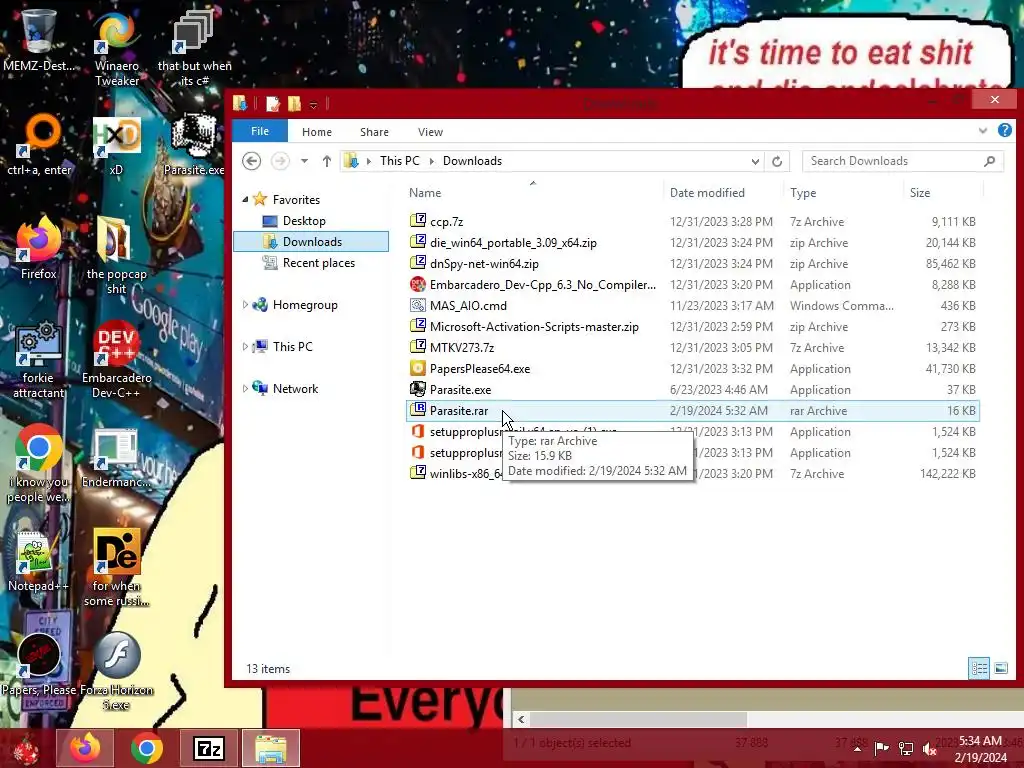Expand the Network tree node

245,388
